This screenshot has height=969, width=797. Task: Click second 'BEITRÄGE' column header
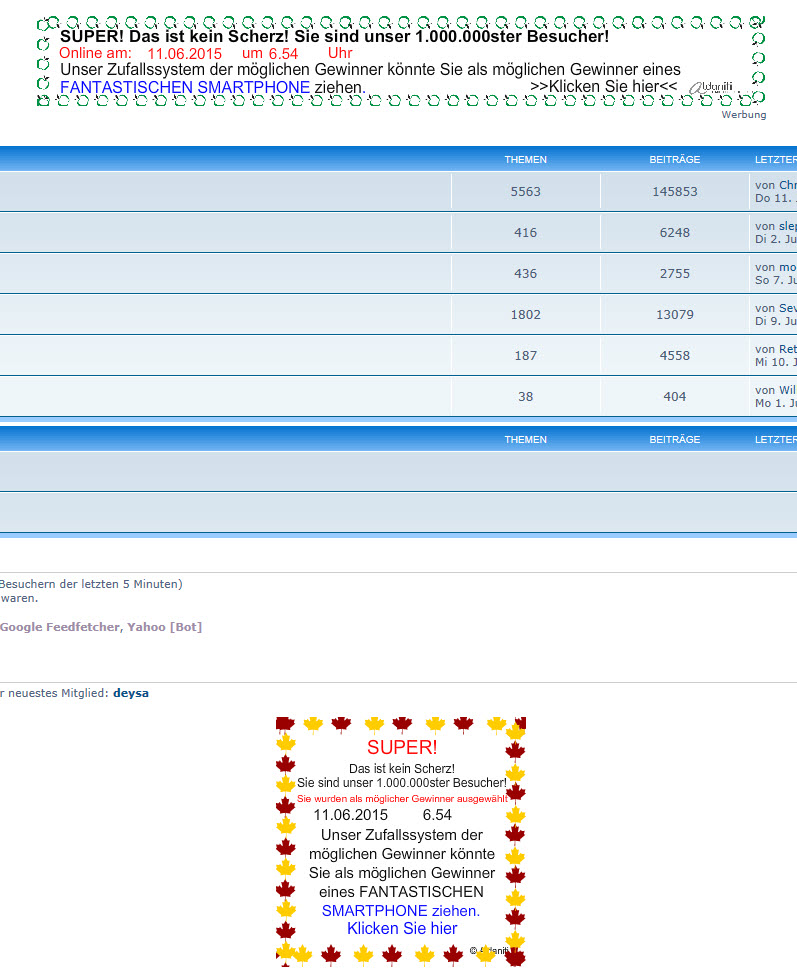(675, 439)
